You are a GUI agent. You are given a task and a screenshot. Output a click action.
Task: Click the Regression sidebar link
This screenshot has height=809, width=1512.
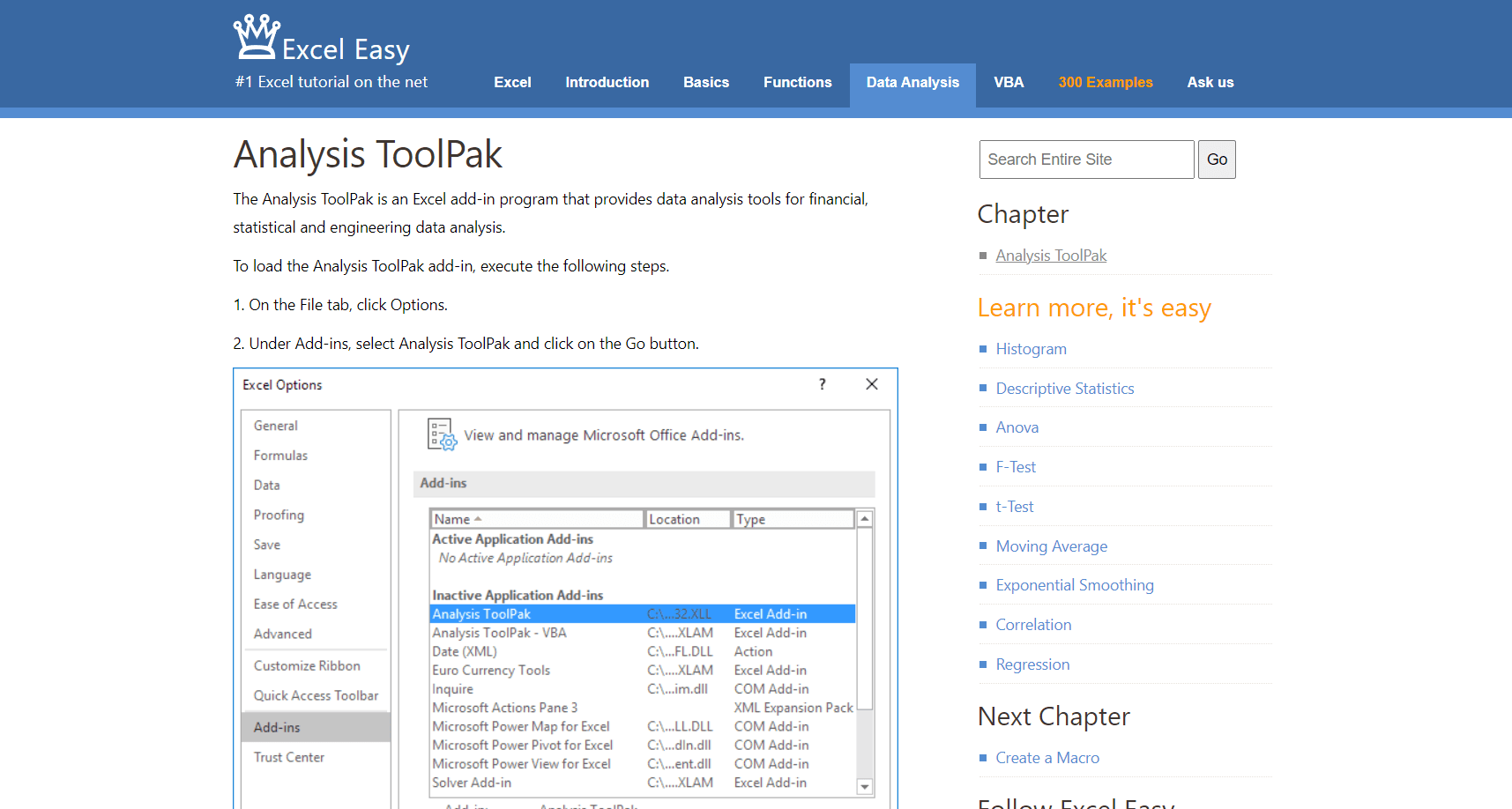[x=1032, y=664]
